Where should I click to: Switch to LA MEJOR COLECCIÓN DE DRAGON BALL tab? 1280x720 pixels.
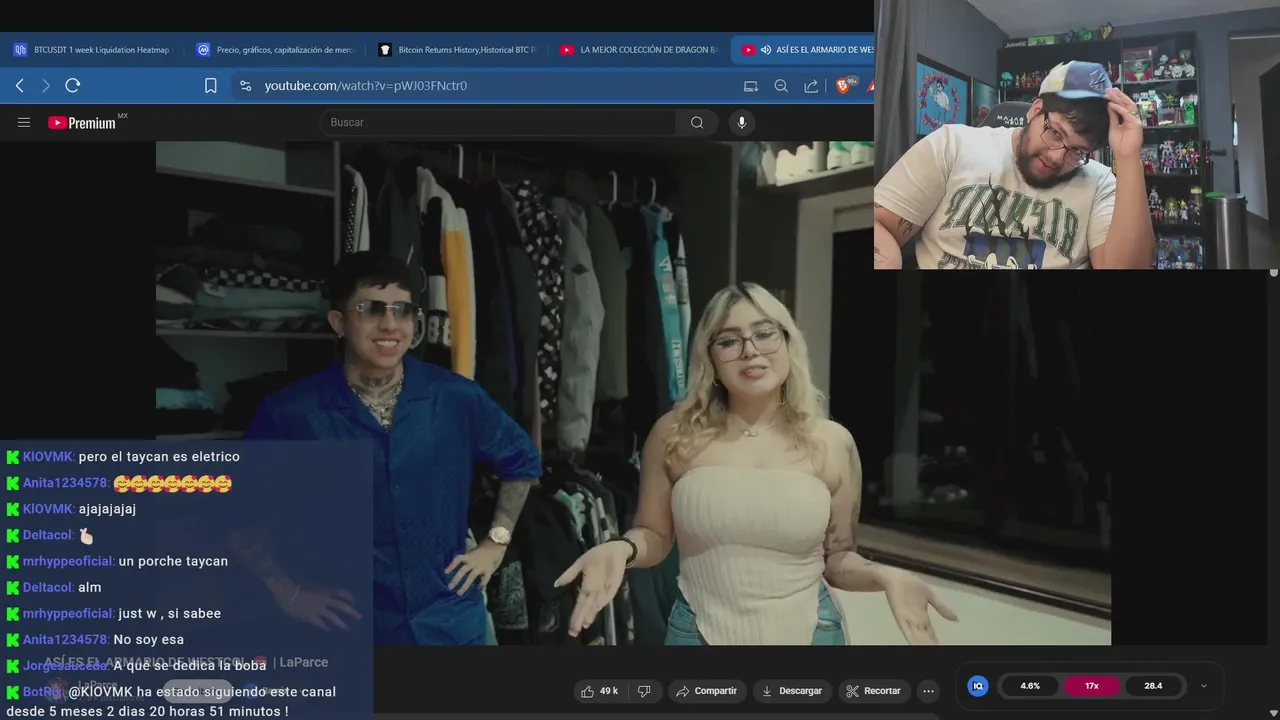(x=639, y=50)
